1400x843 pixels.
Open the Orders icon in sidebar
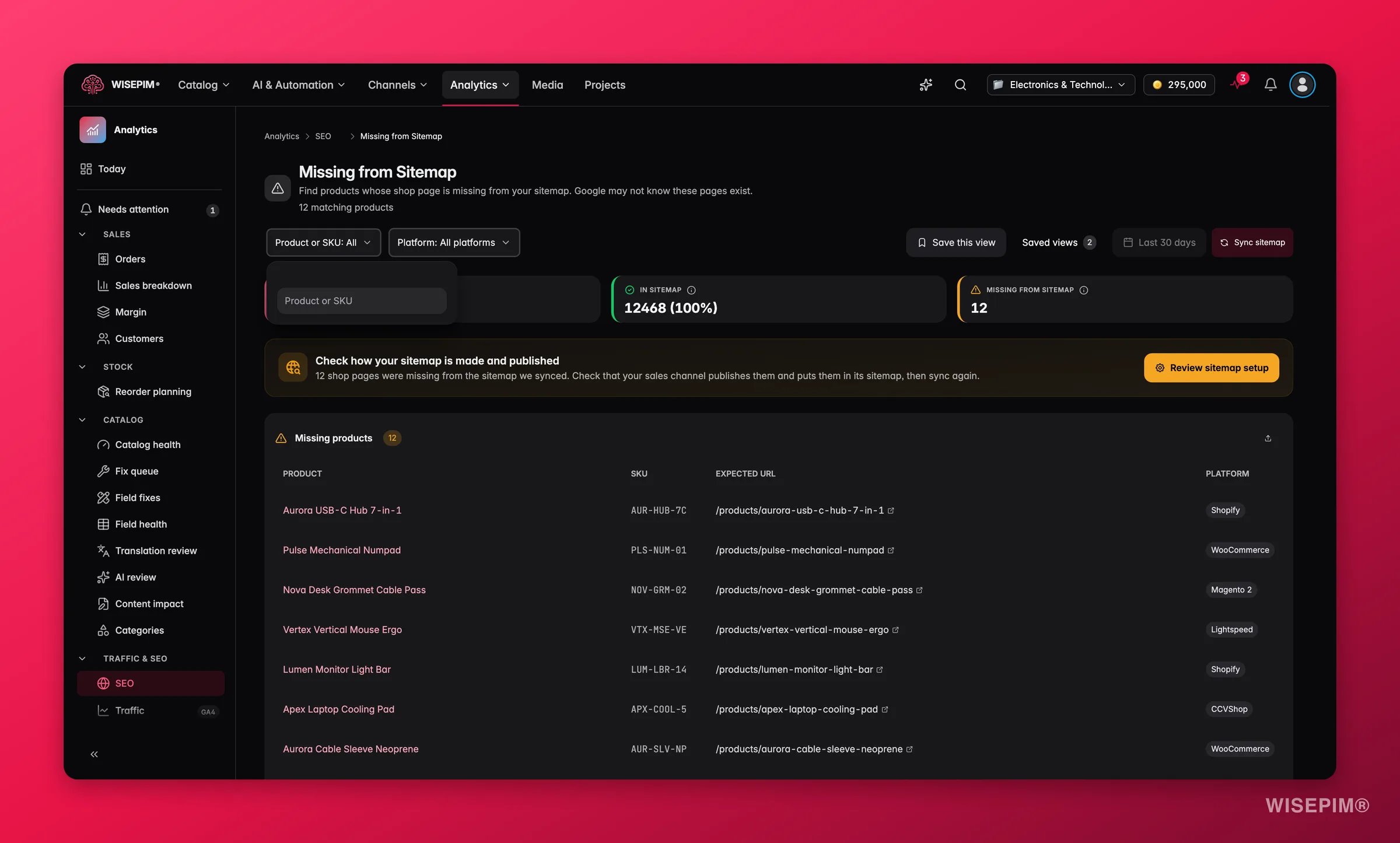[x=103, y=259]
